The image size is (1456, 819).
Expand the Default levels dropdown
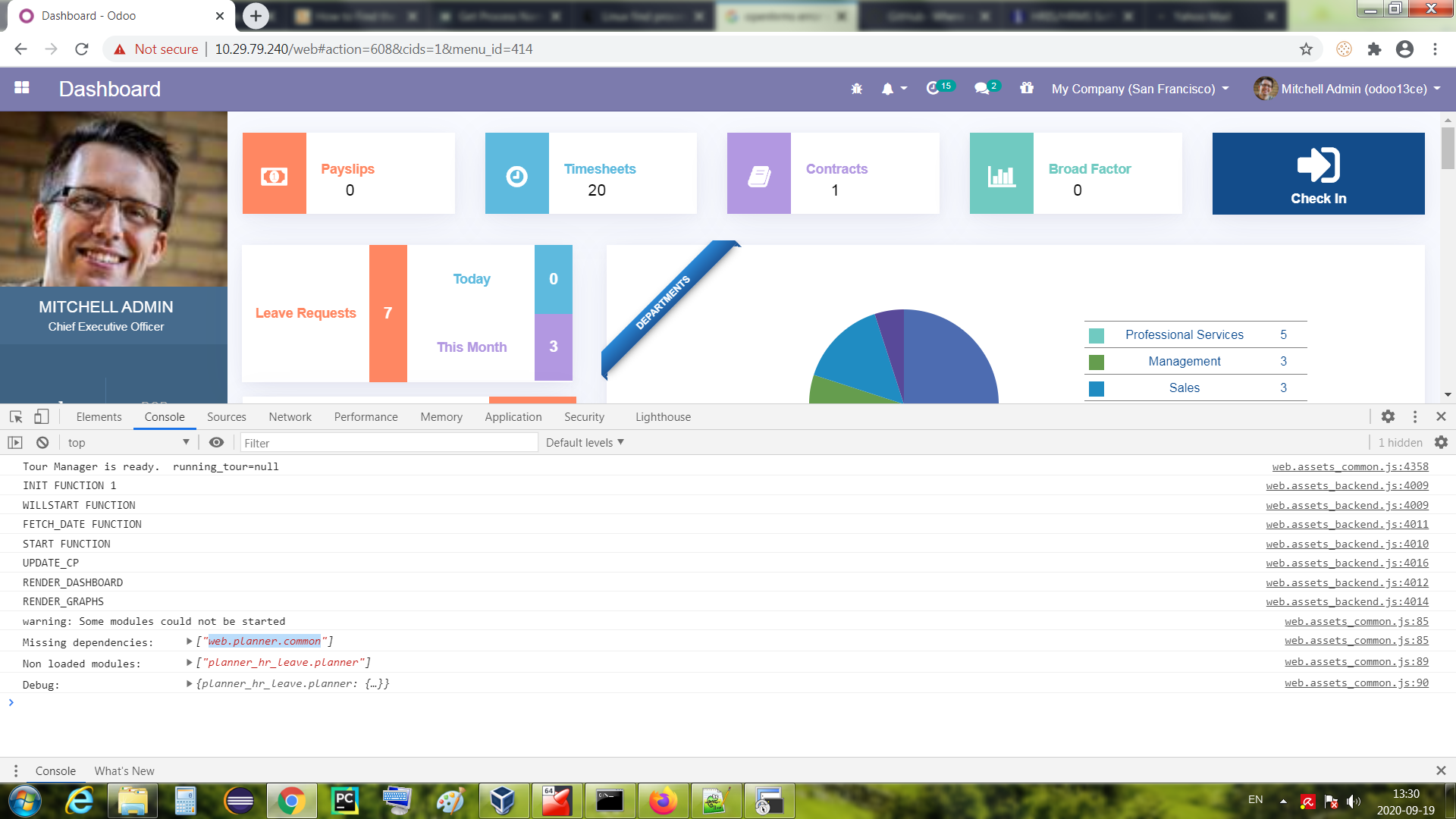coord(584,443)
